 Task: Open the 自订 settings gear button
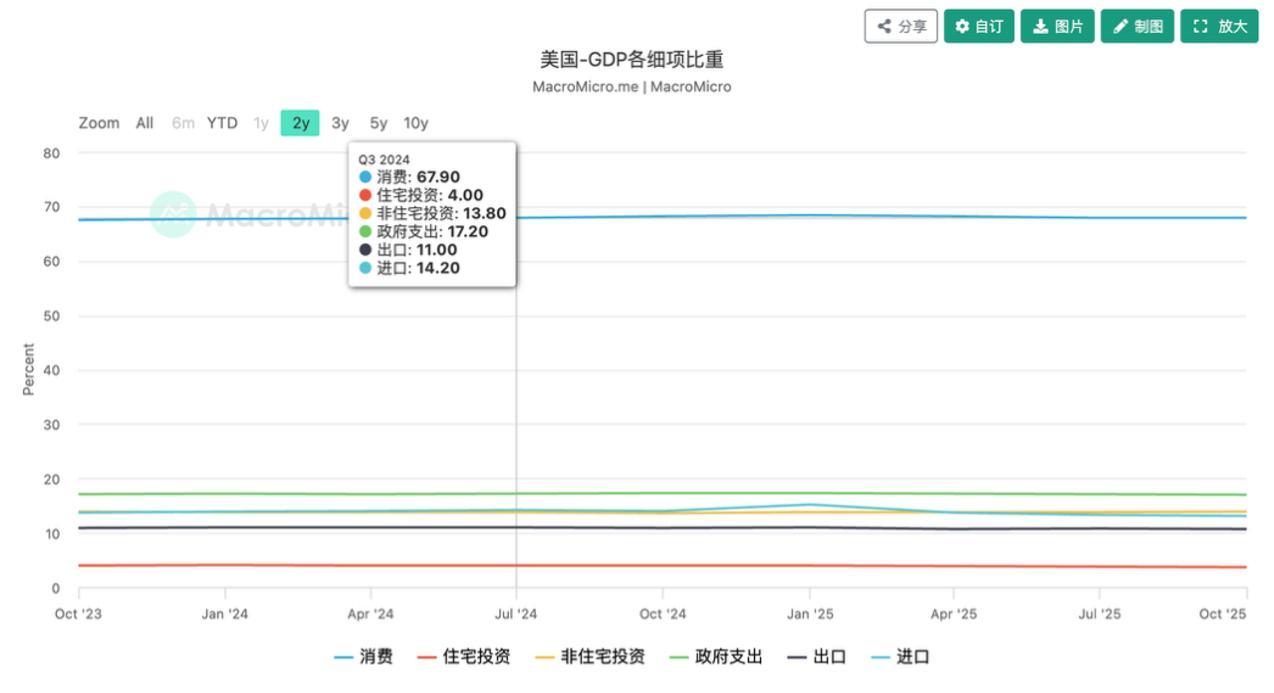[x=979, y=27]
